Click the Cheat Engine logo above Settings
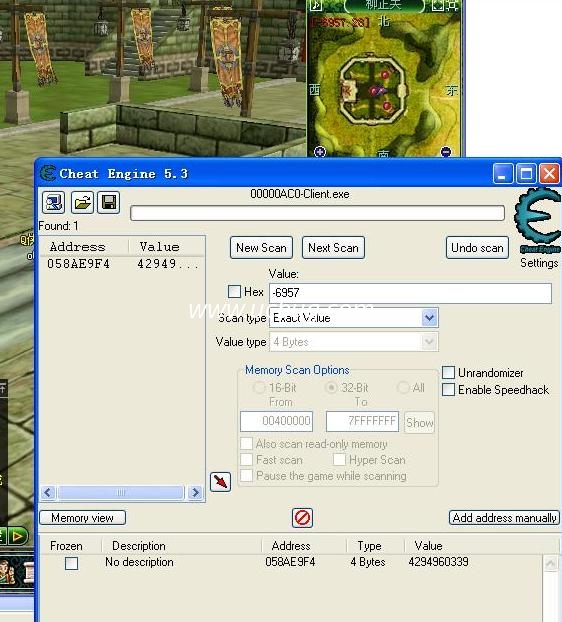 tap(538, 219)
